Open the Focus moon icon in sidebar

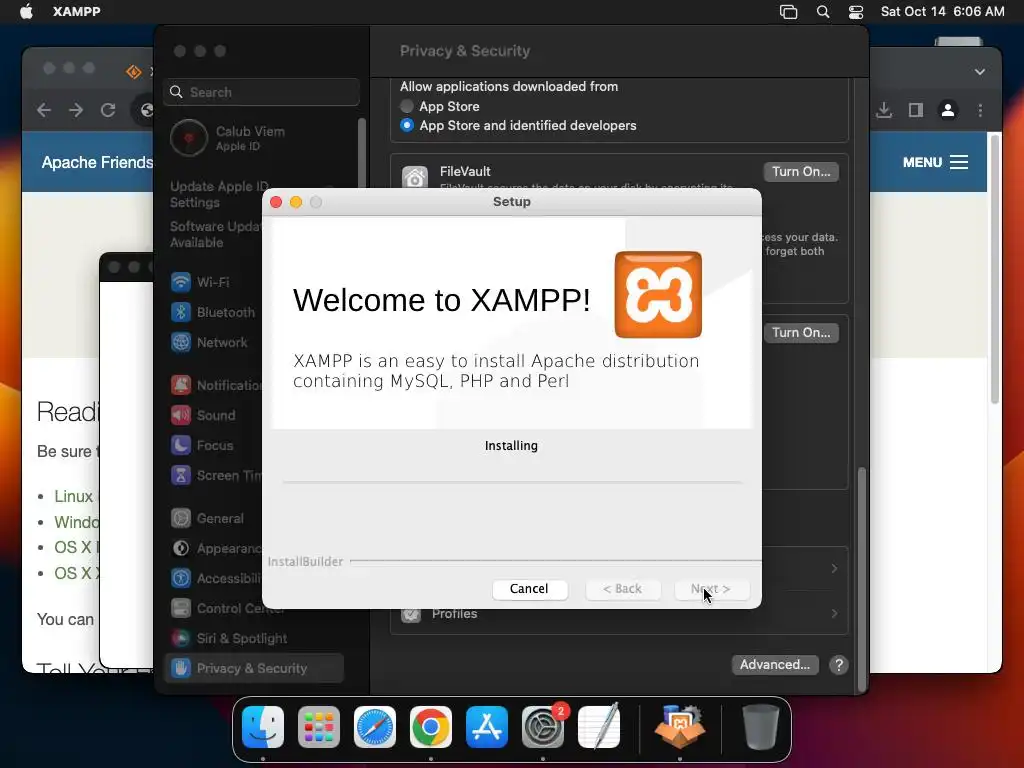pyautogui.click(x=181, y=445)
